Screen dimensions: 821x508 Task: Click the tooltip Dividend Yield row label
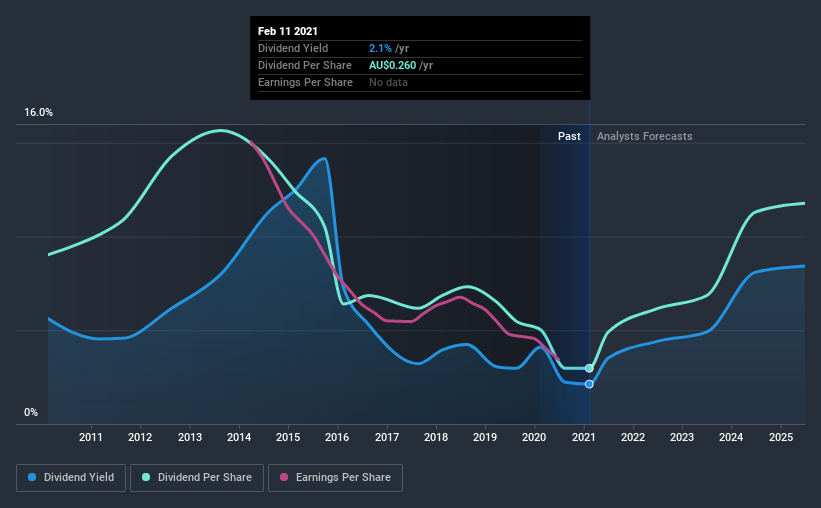coord(293,48)
